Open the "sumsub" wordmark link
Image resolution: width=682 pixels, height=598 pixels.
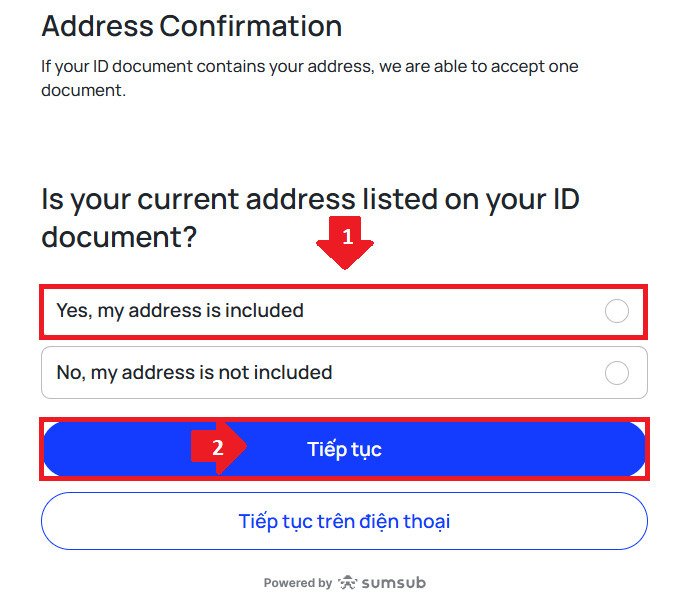(x=394, y=582)
